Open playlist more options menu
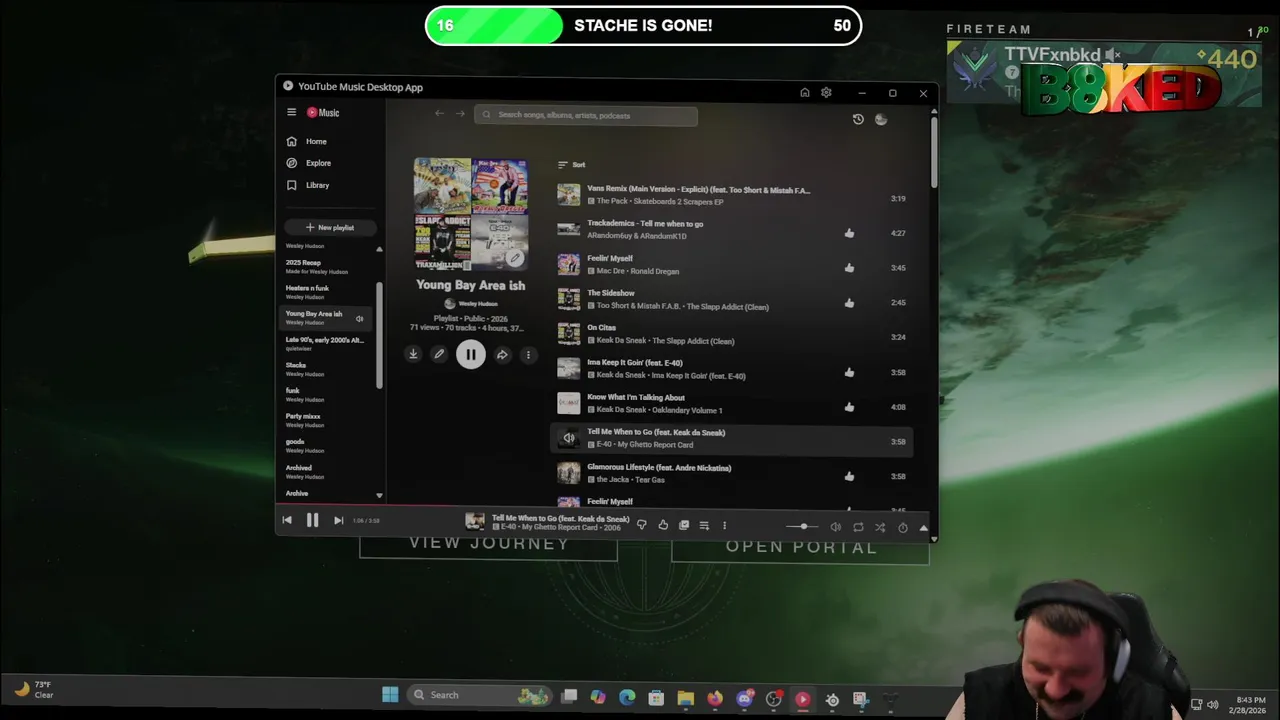1280x720 pixels. (x=528, y=354)
